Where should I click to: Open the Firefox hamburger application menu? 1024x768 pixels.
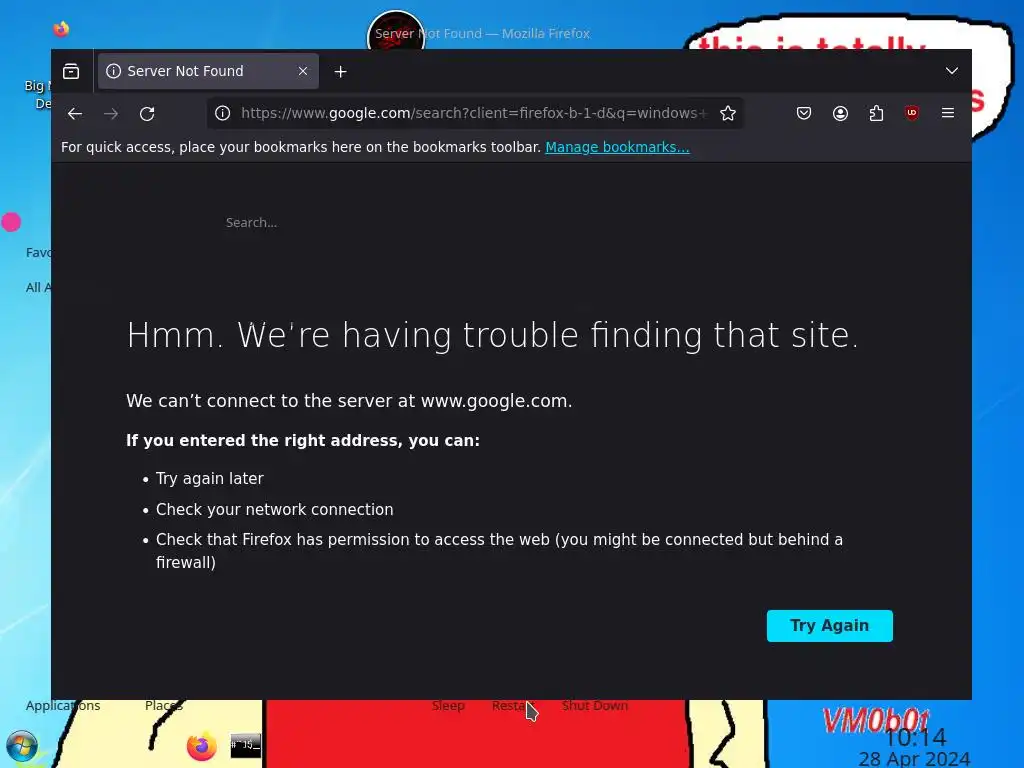948,113
